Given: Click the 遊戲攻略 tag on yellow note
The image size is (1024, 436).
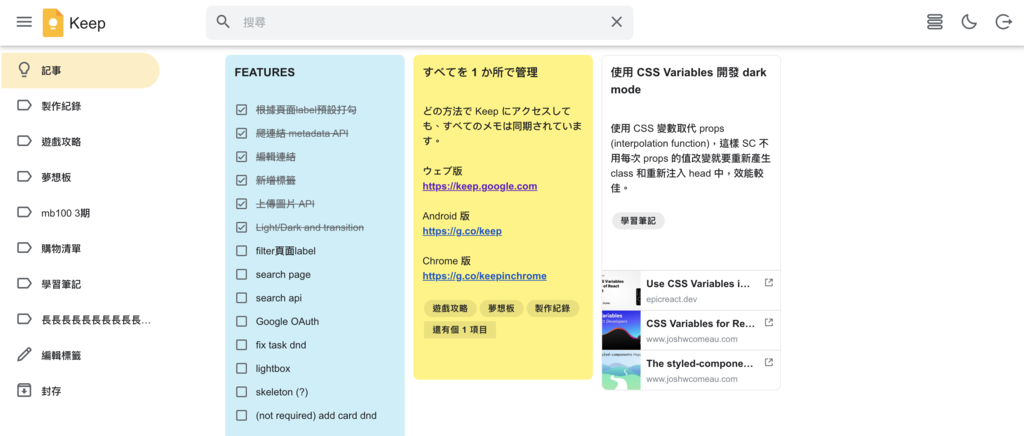Looking at the screenshot, I should [x=450, y=309].
